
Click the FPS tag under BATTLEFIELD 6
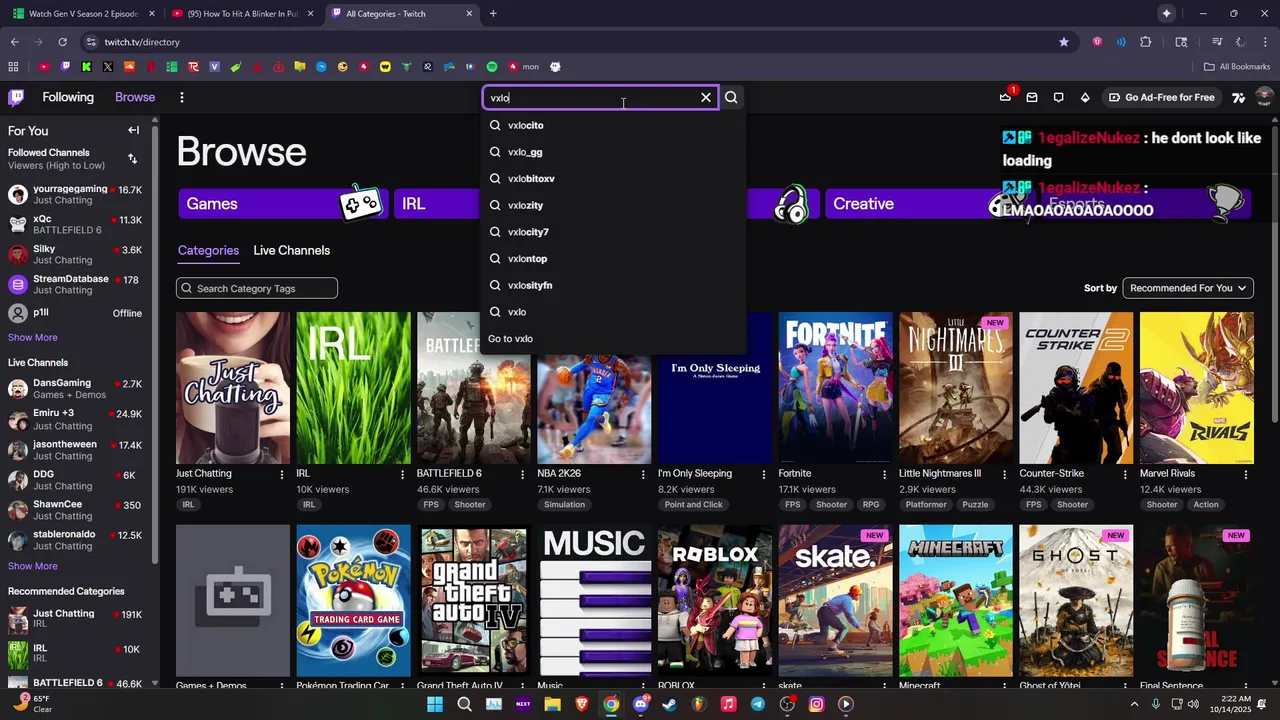[x=431, y=505]
